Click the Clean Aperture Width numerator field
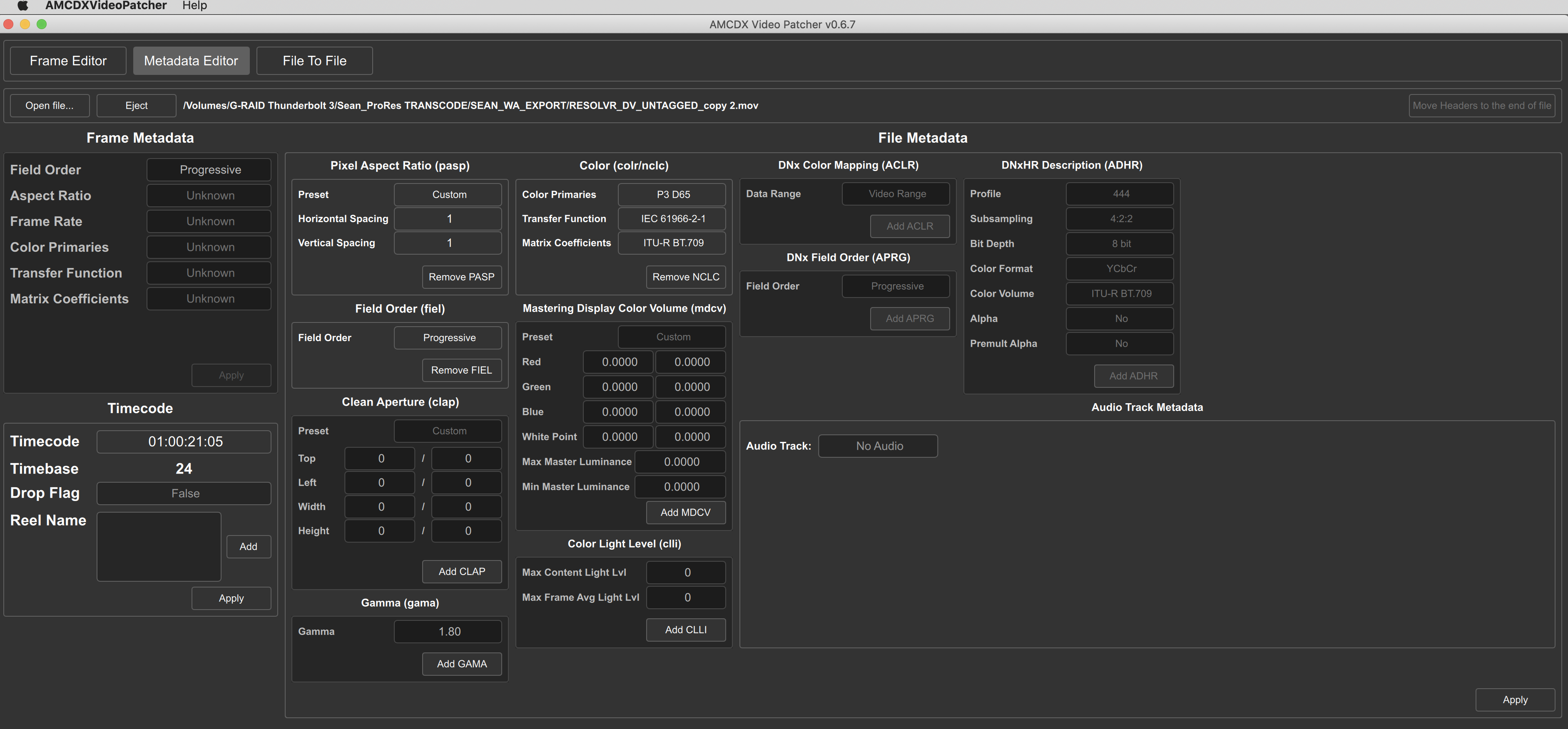 coord(380,507)
